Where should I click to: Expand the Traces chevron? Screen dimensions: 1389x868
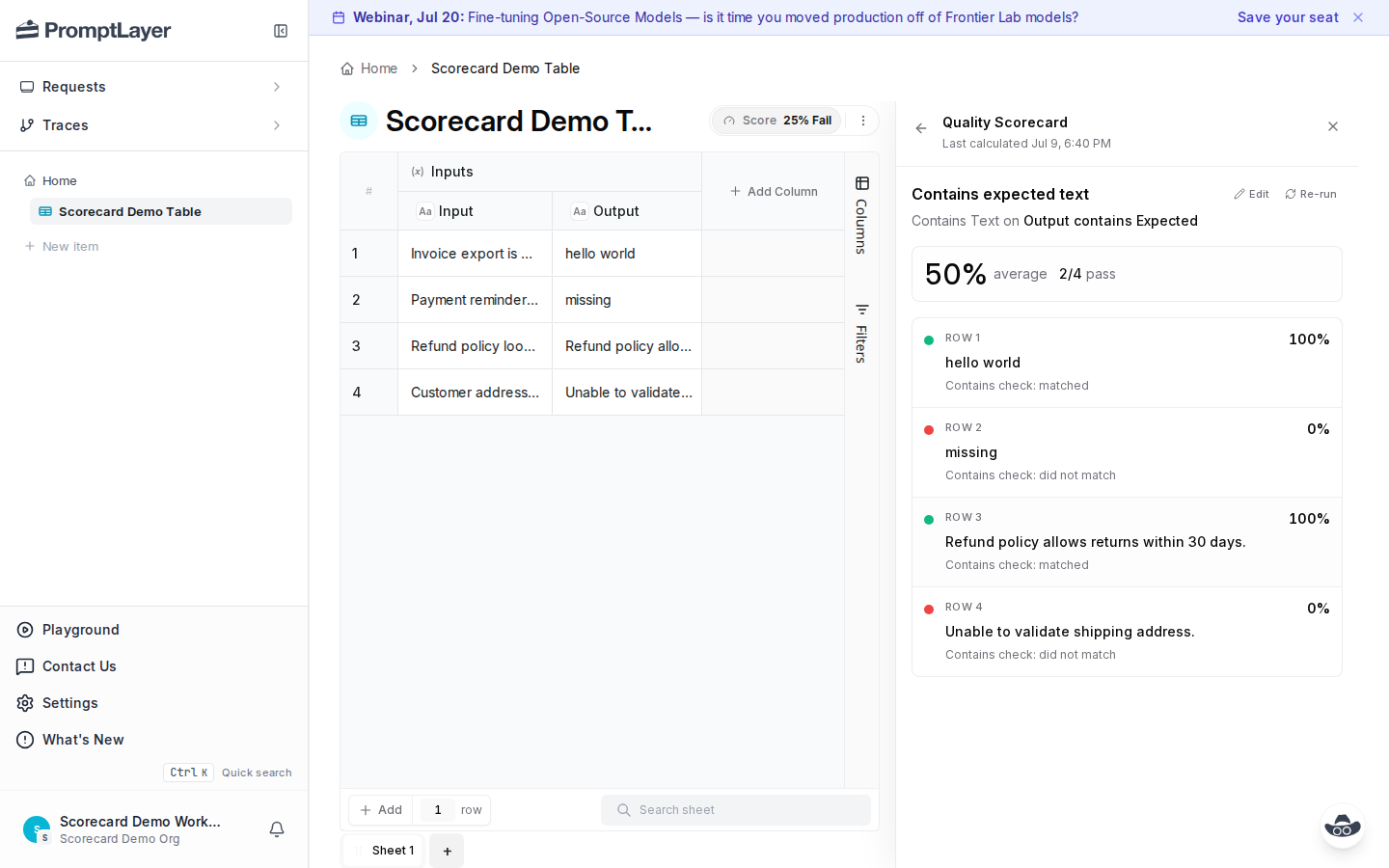(277, 125)
